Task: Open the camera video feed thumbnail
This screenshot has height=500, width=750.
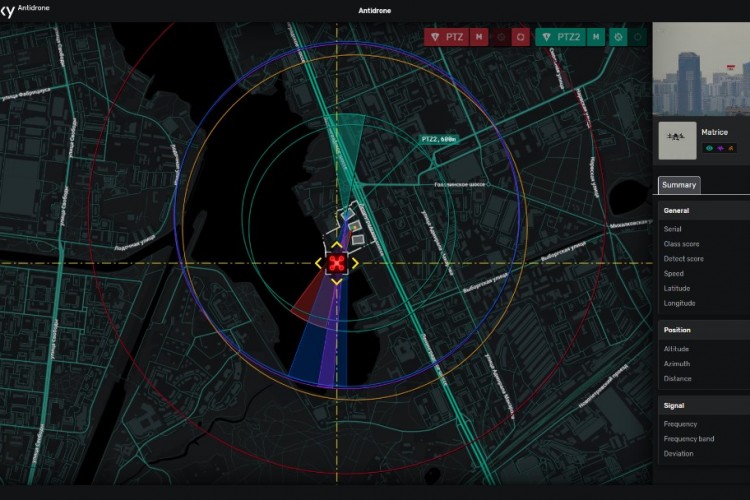Action: pos(700,68)
